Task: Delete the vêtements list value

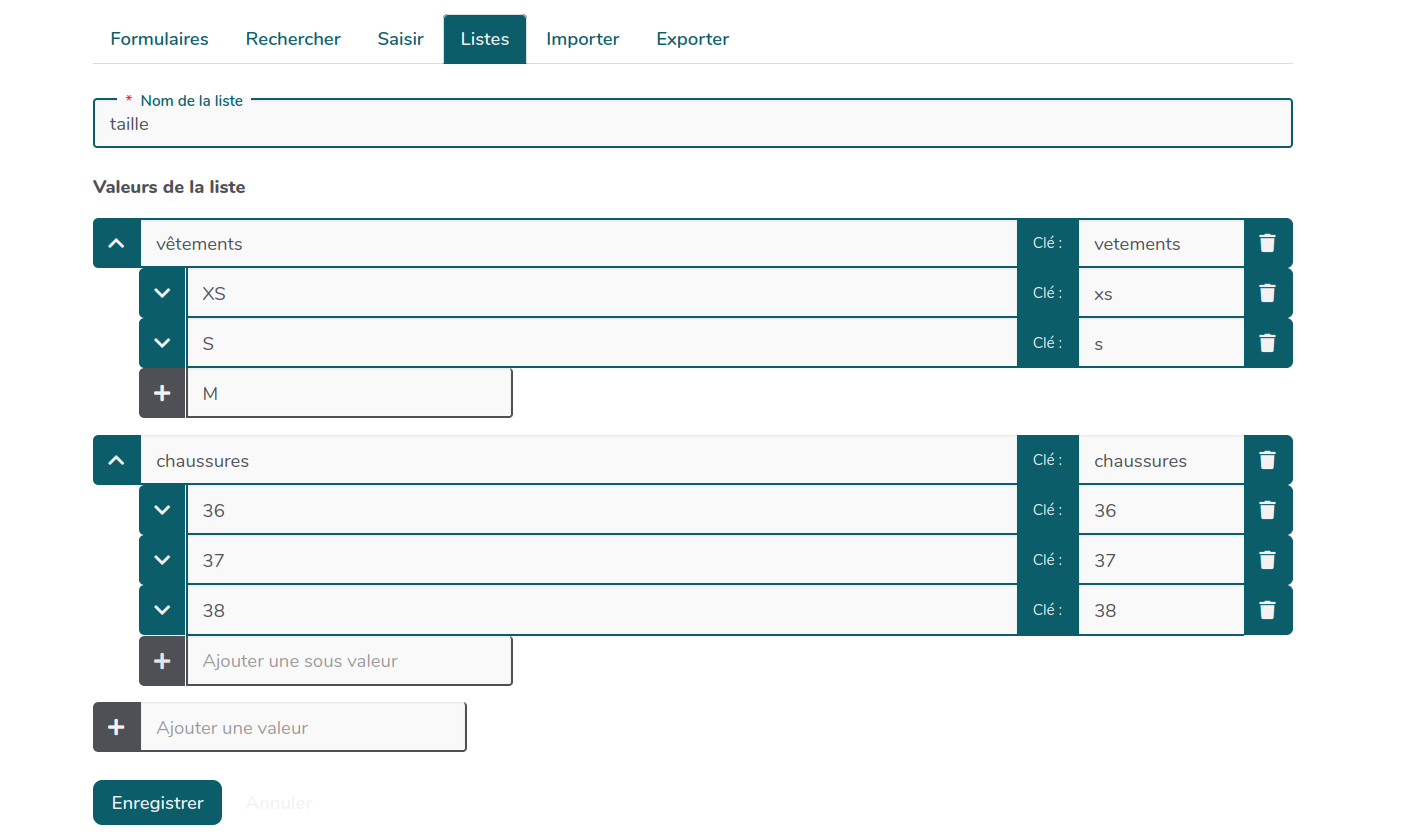Action: click(x=1267, y=243)
